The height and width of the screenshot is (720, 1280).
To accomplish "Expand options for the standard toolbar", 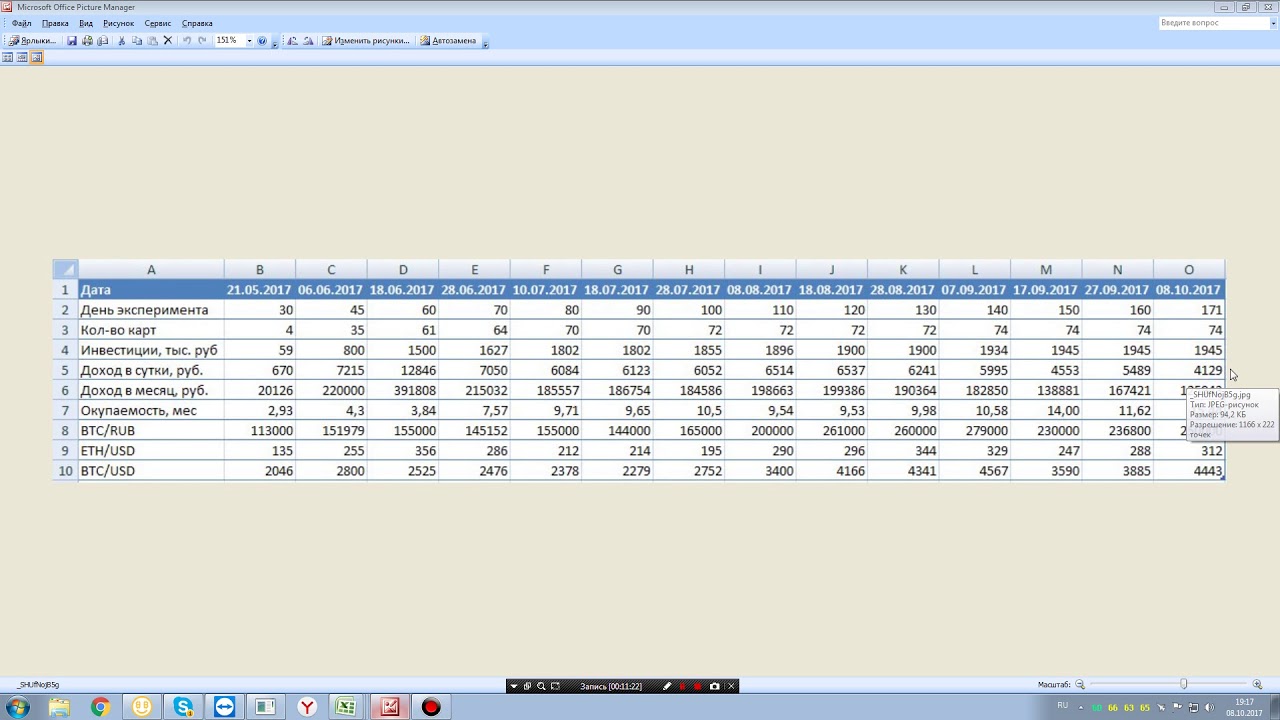I will coord(275,42).
